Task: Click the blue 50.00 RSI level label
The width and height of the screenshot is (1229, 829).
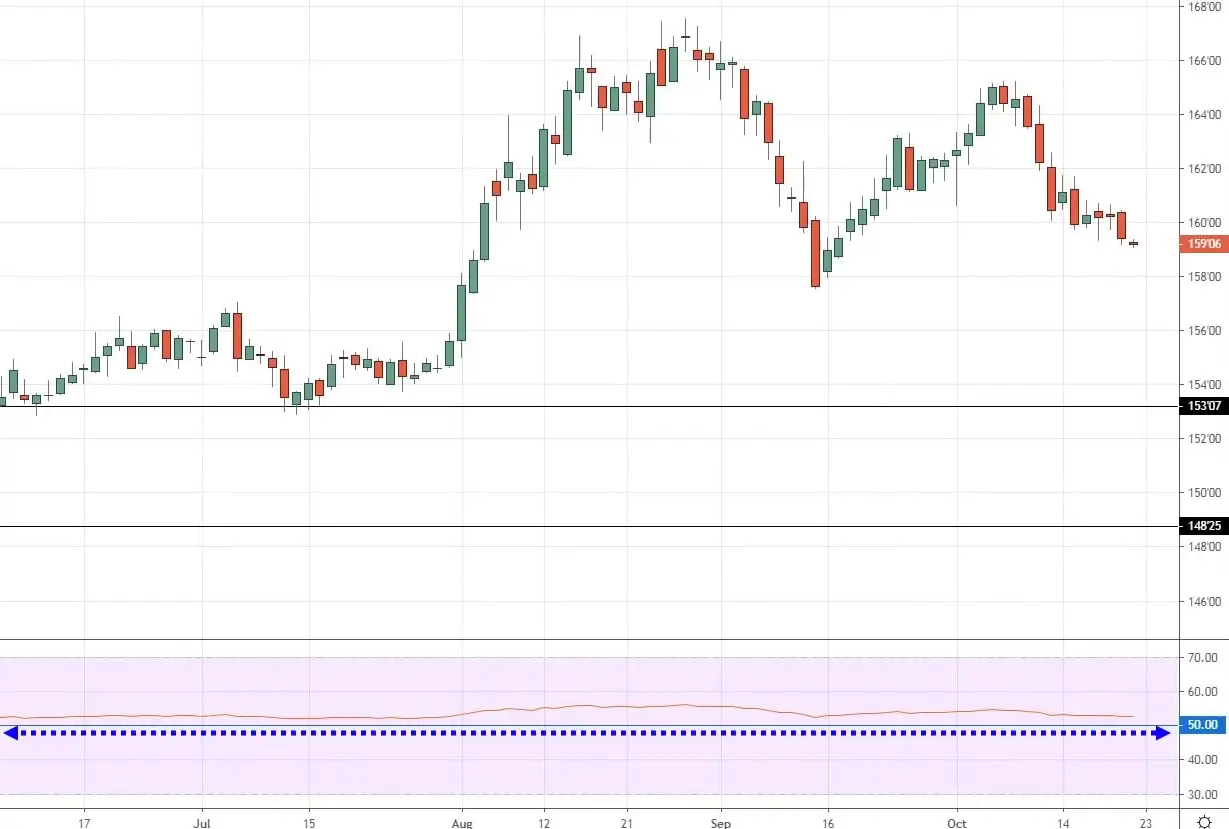Action: click(1203, 725)
